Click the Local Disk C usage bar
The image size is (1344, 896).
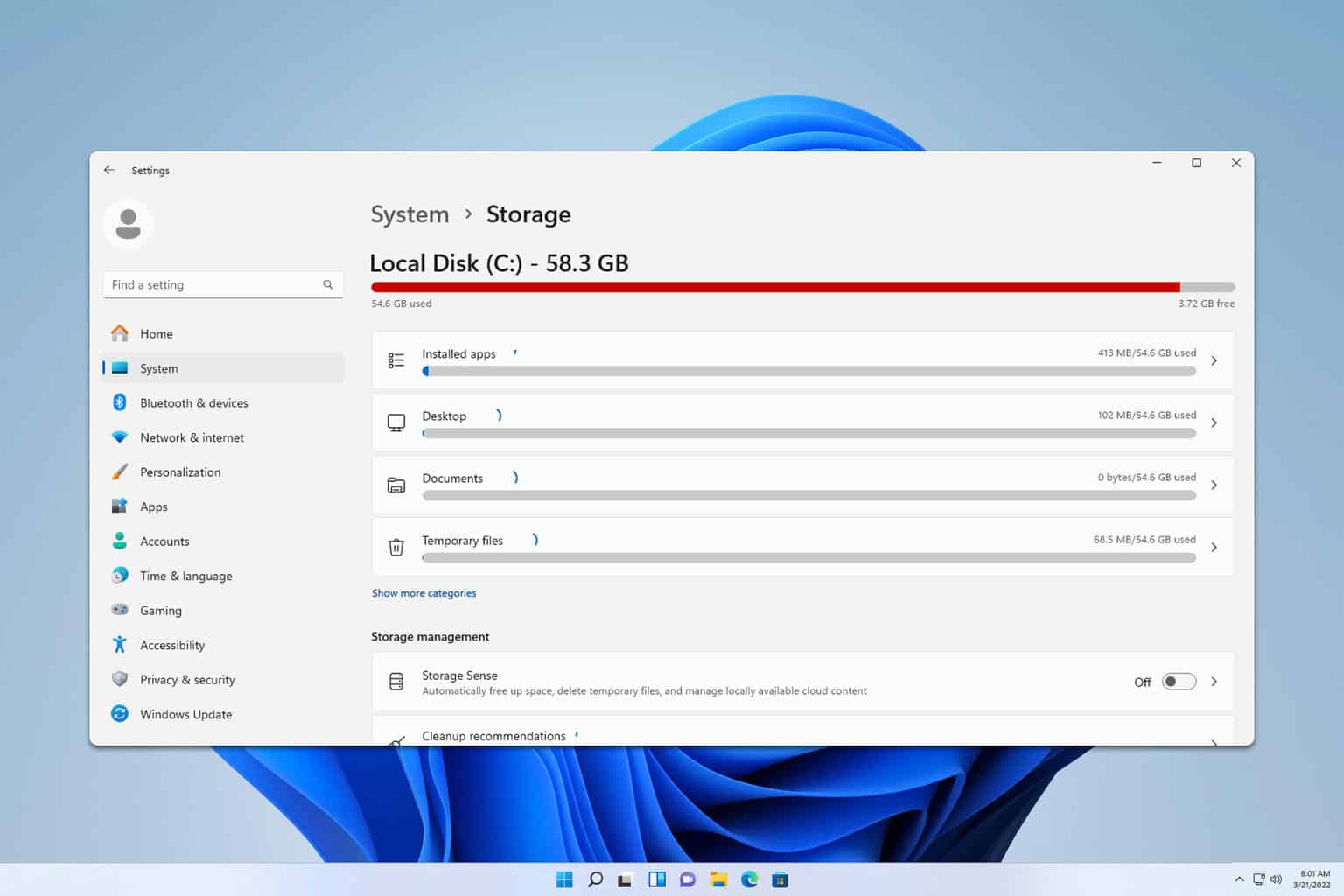click(x=802, y=287)
